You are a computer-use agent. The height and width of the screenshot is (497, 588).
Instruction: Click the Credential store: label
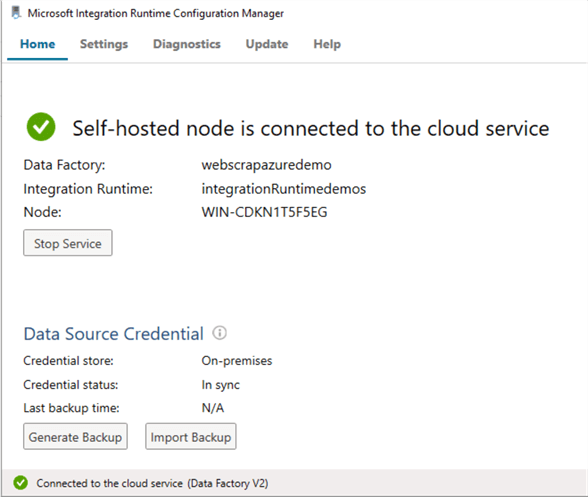tap(68, 361)
